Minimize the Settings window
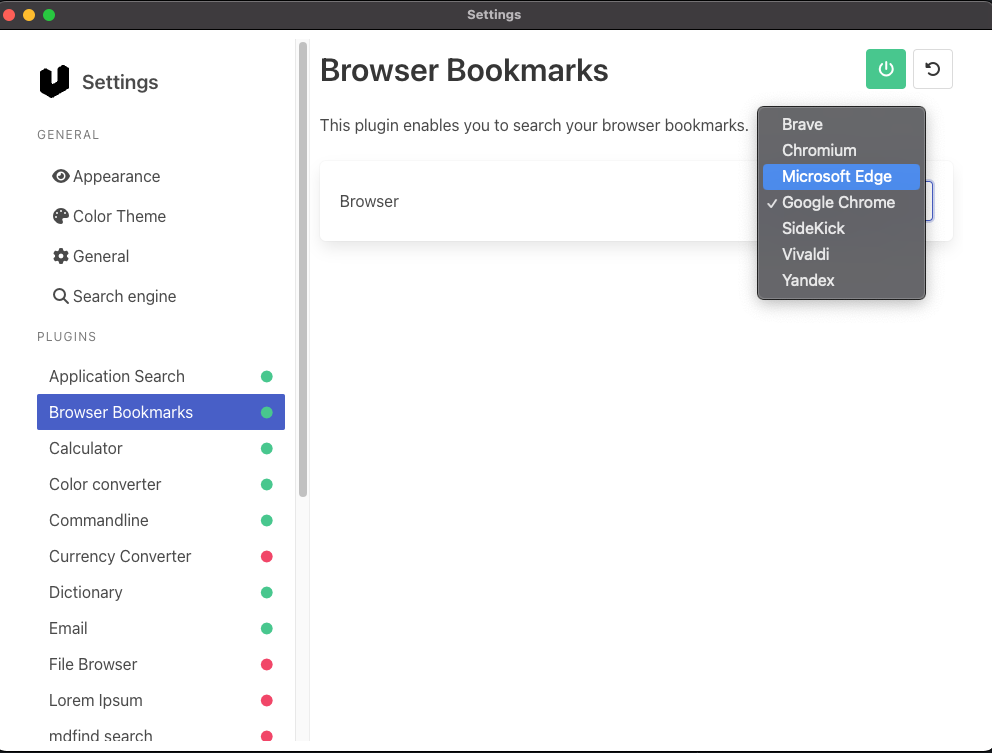The image size is (992, 753). tap(29, 15)
